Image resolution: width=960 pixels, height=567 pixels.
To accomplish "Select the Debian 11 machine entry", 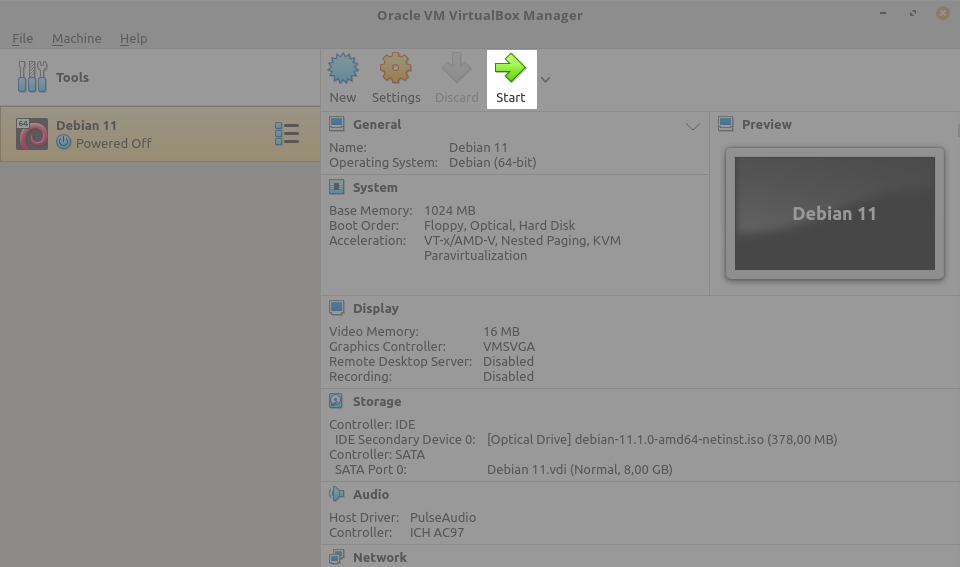I will click(x=160, y=134).
